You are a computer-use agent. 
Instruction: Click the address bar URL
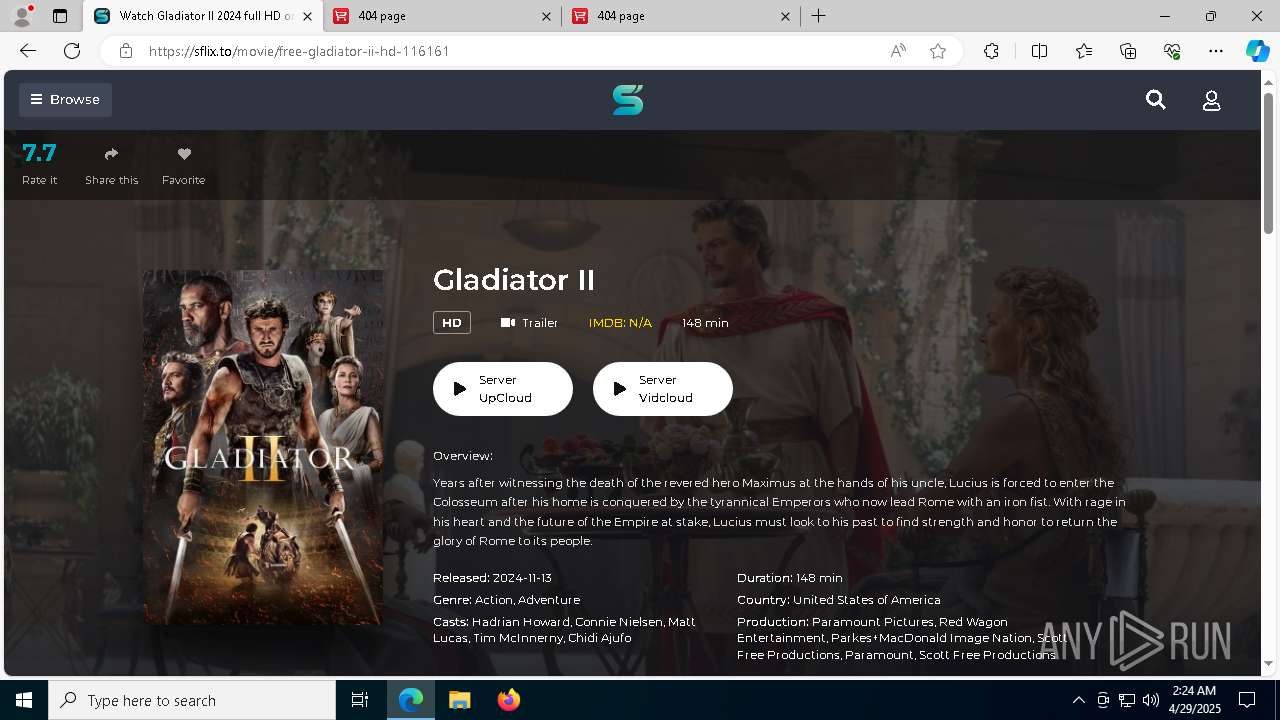pyautogui.click(x=299, y=51)
